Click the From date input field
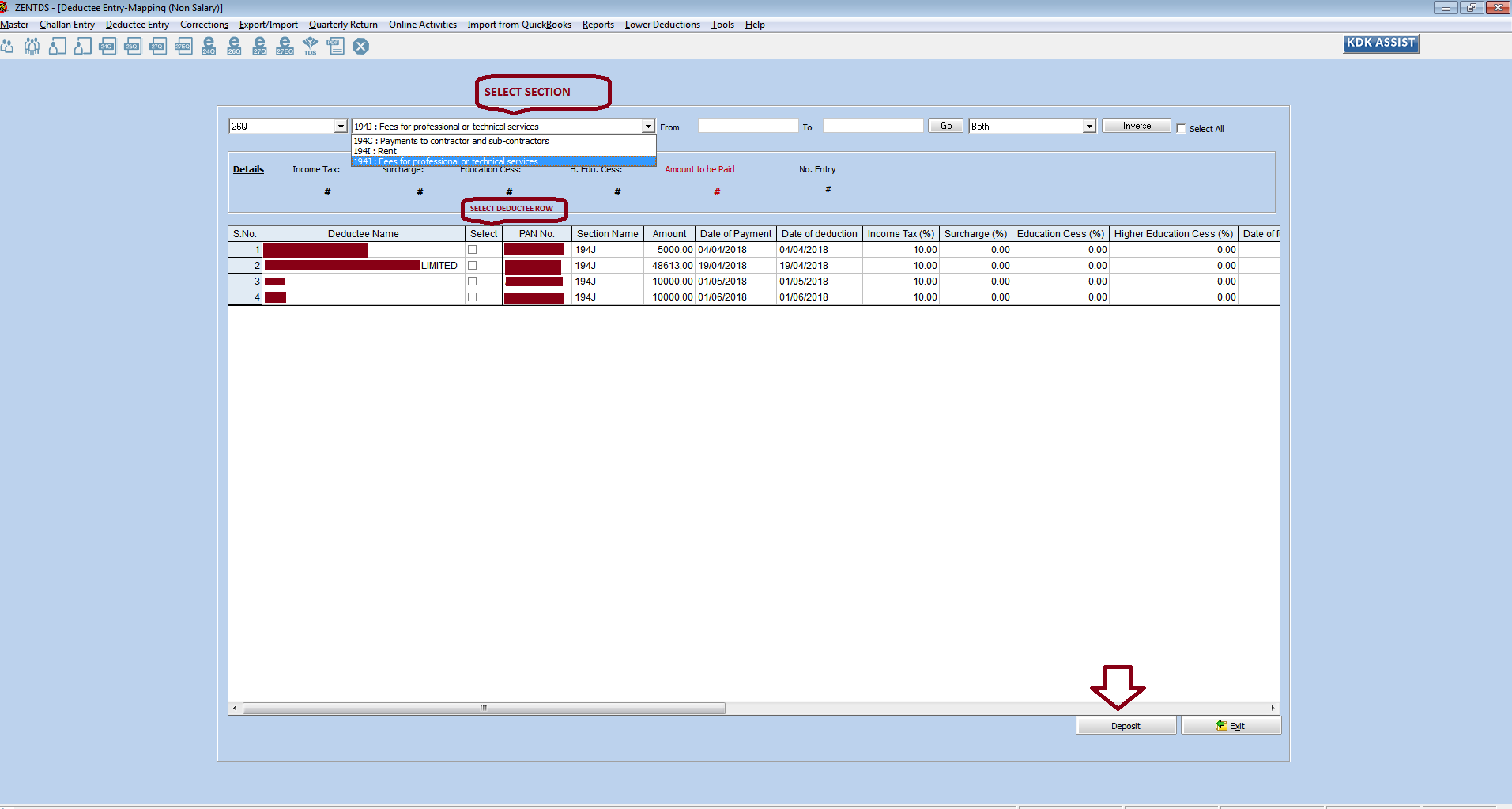Image resolution: width=1512 pixels, height=809 pixels. click(748, 126)
